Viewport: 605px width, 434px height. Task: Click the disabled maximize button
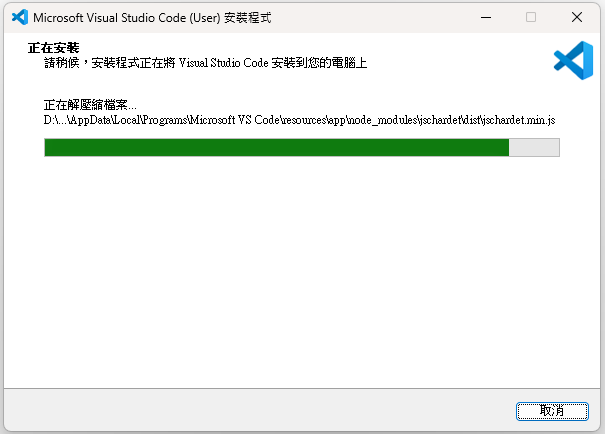531,17
